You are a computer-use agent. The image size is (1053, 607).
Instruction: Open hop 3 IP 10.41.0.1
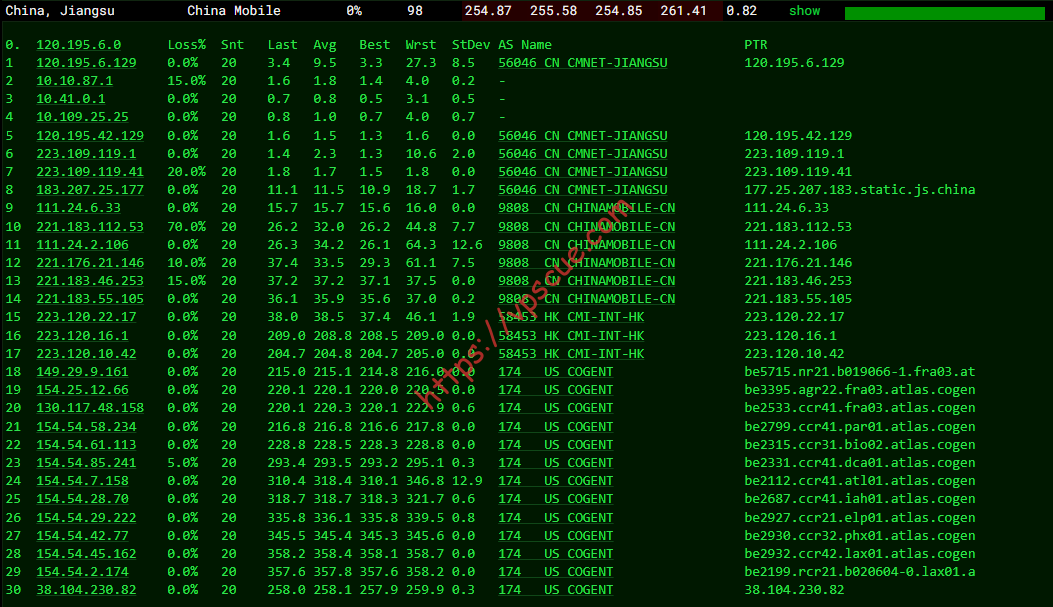pos(71,99)
